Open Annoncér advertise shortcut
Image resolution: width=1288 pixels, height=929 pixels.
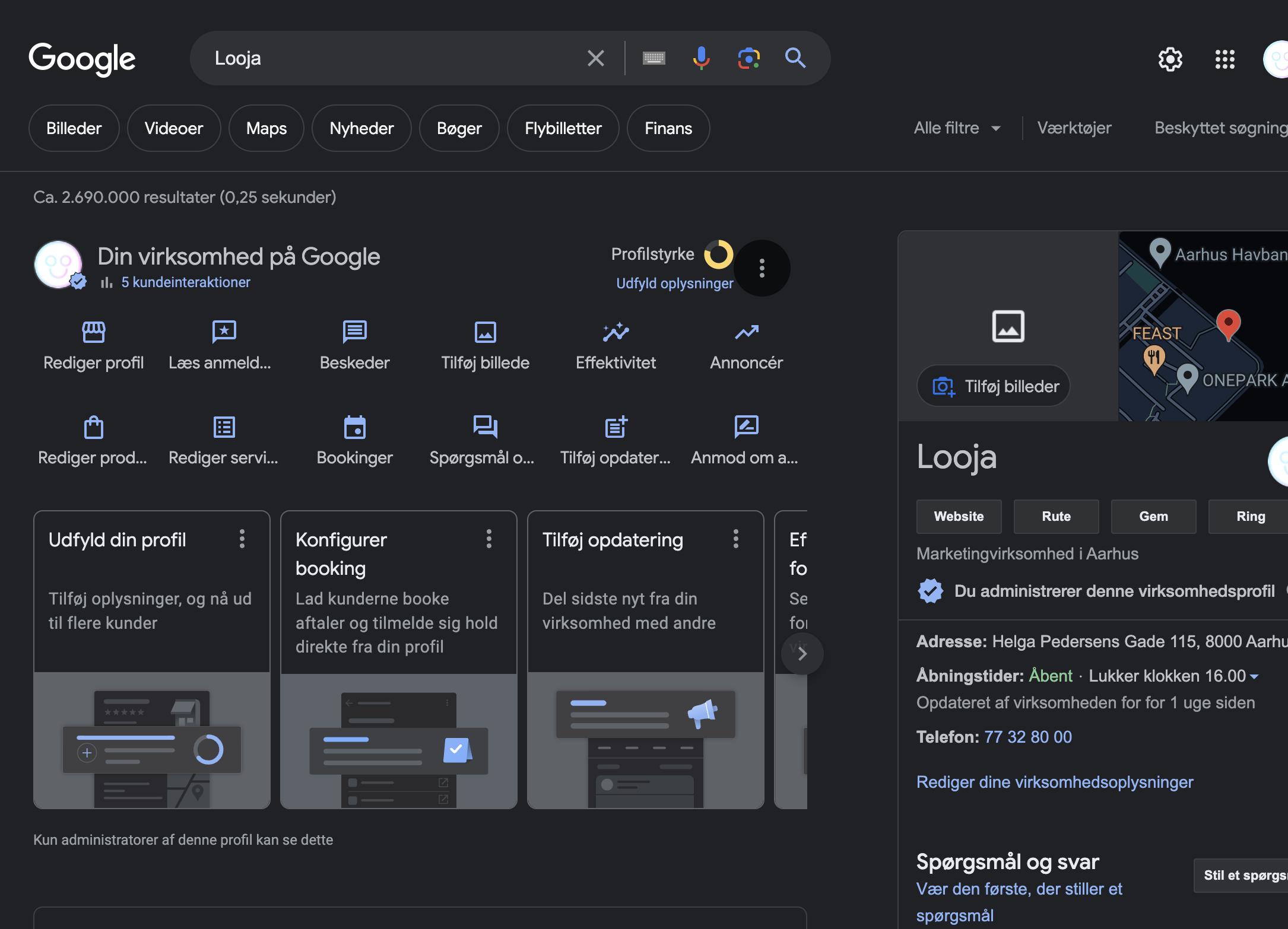(746, 346)
